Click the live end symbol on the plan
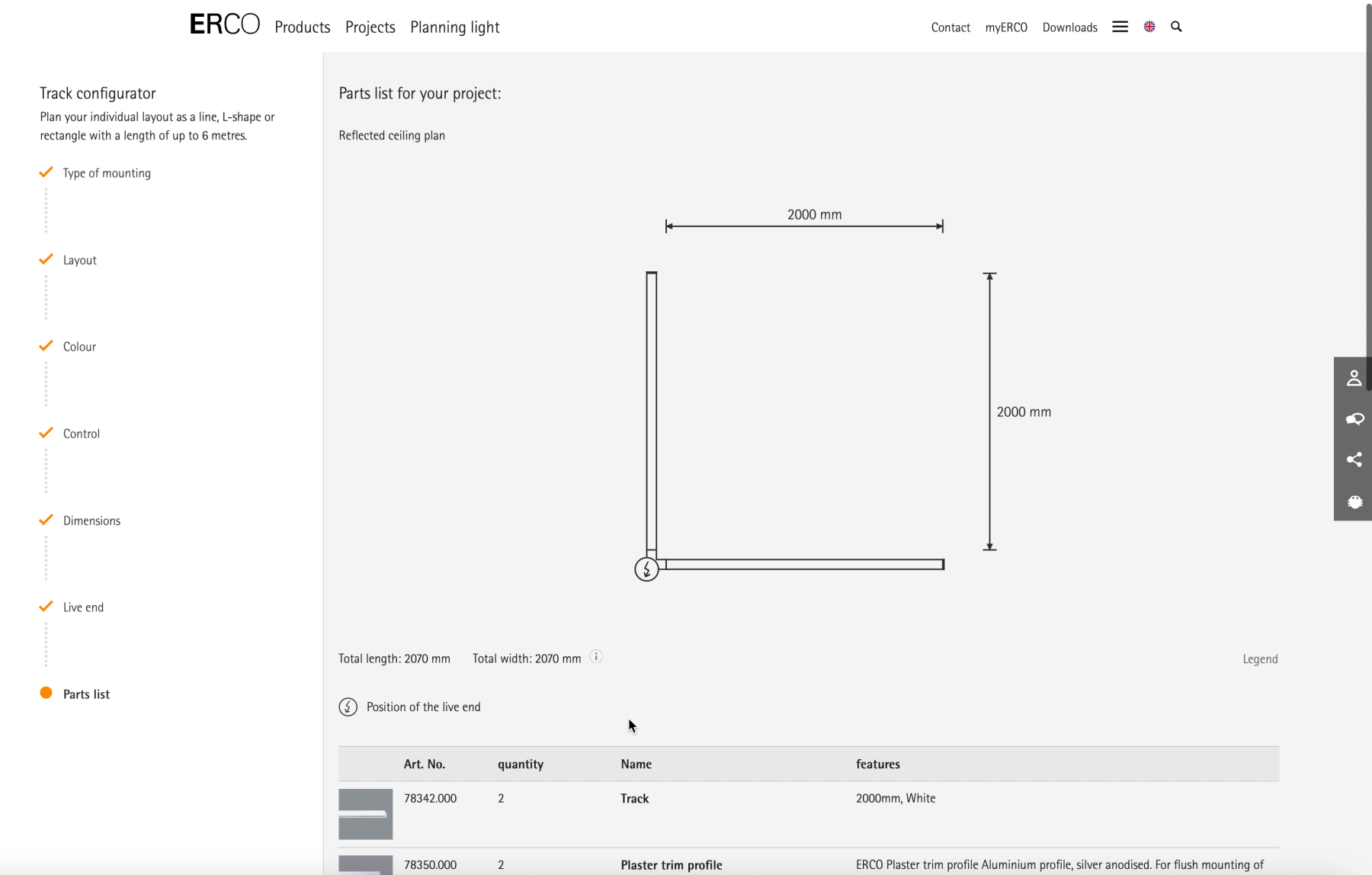The image size is (1372, 875). point(646,569)
